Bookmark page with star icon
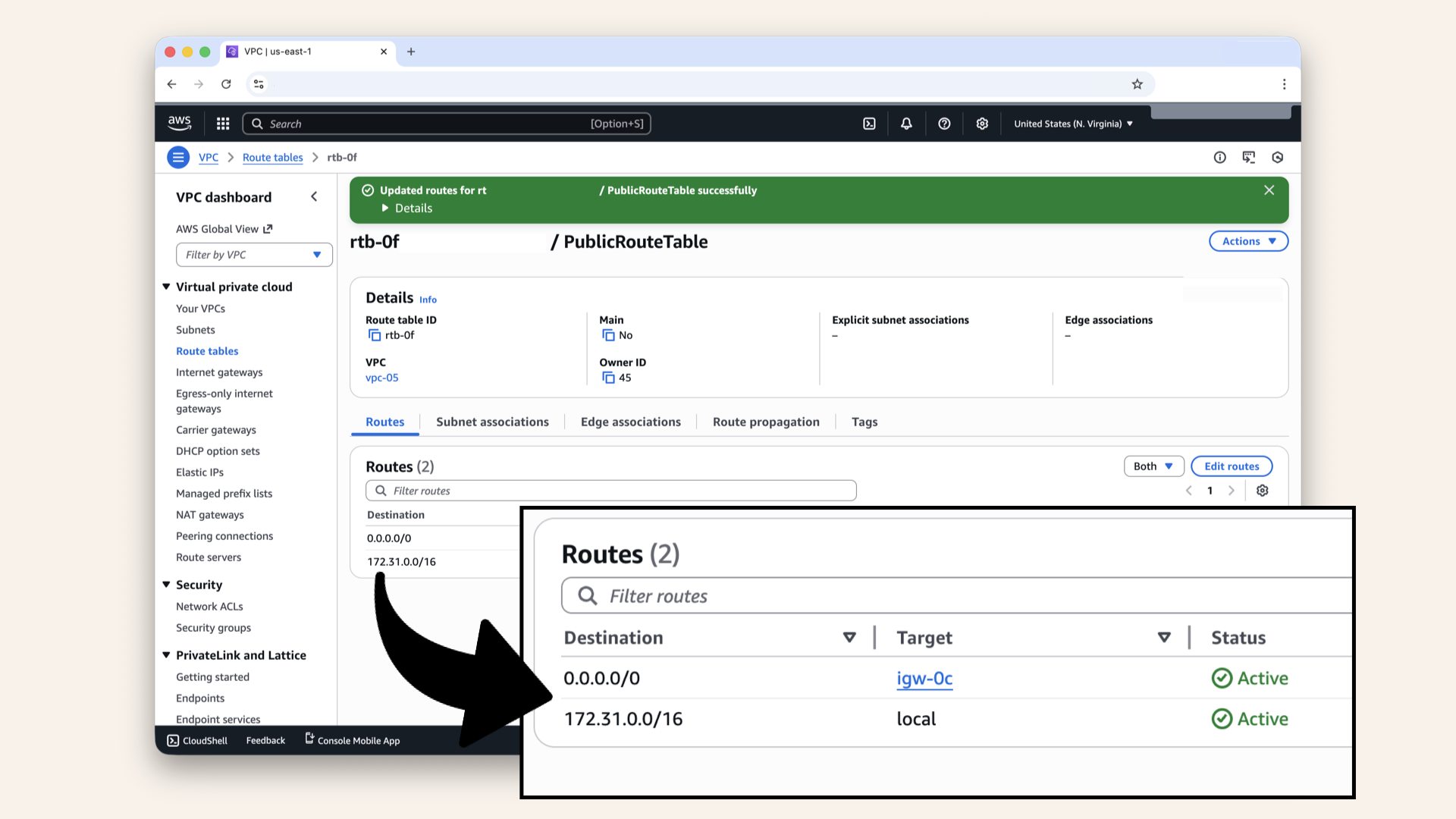Viewport: 1456px width, 819px height. [1137, 84]
